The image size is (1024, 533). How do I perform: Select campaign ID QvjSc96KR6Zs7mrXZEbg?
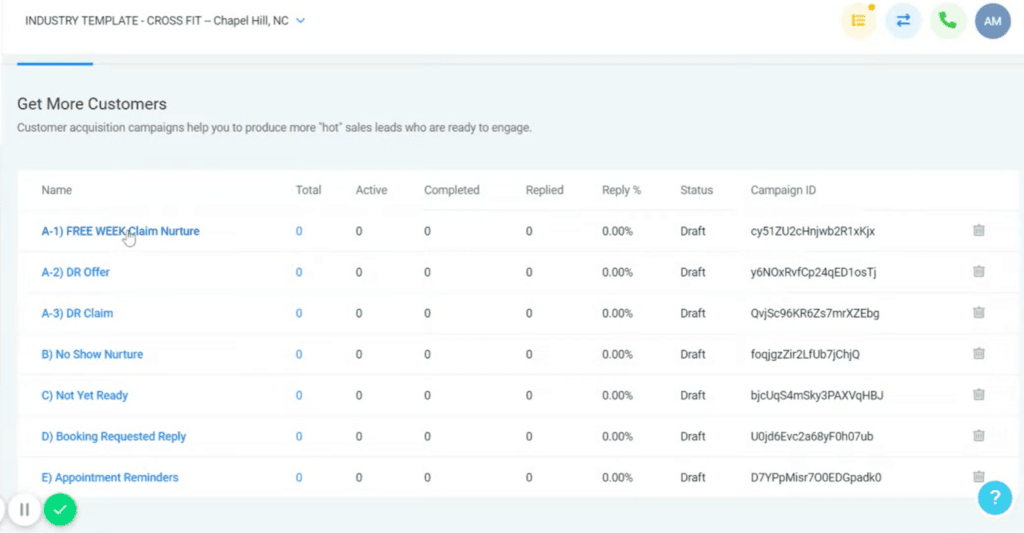click(815, 314)
